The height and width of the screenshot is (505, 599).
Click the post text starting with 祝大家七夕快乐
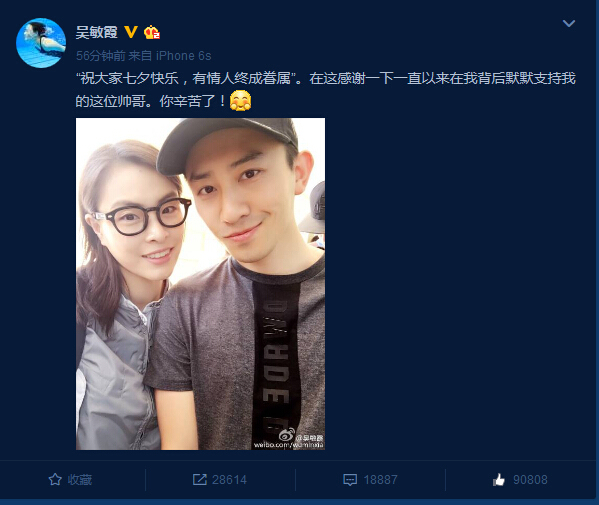click(325, 90)
